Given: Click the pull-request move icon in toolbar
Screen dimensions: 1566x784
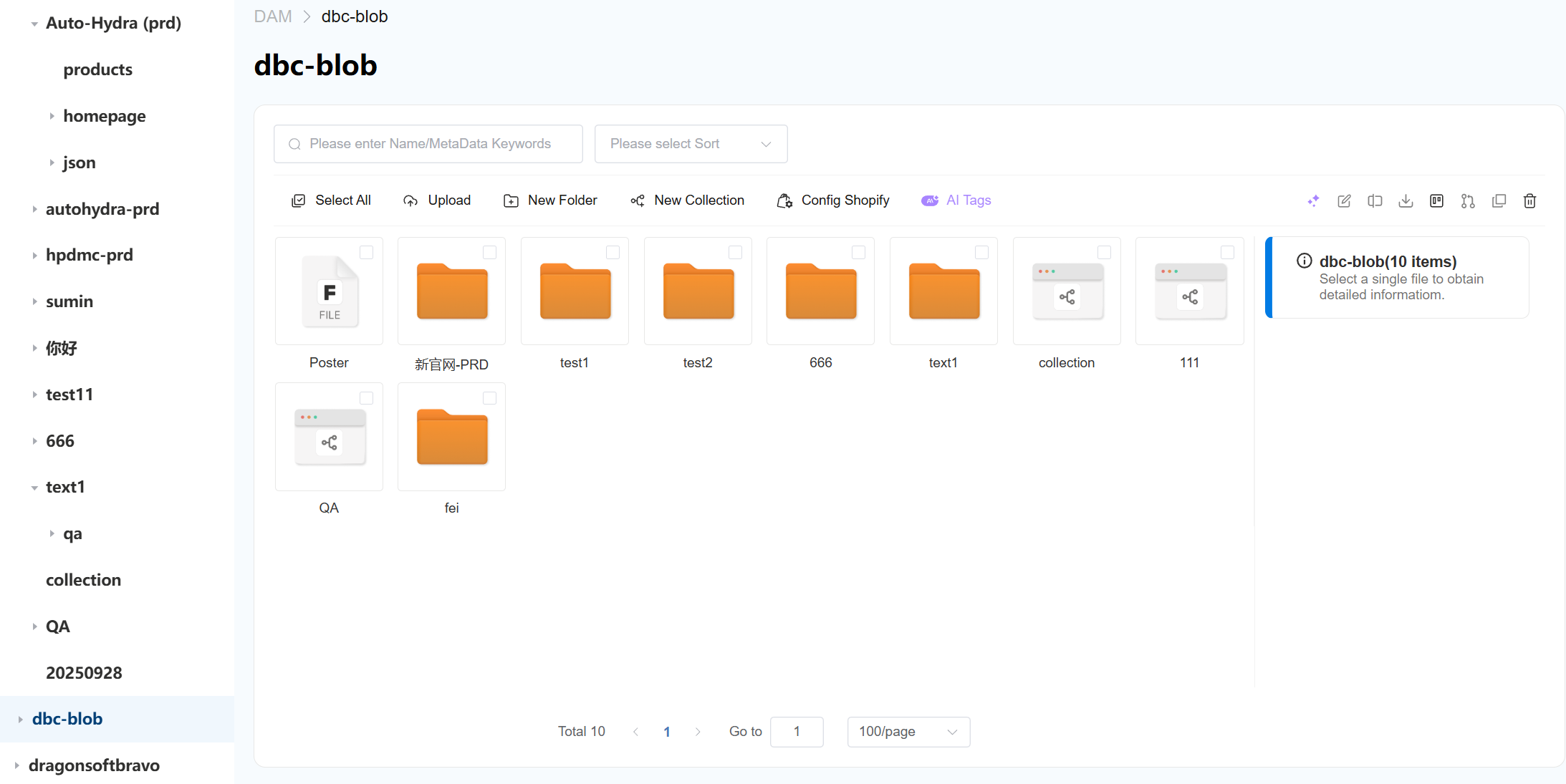Looking at the screenshot, I should [x=1468, y=201].
